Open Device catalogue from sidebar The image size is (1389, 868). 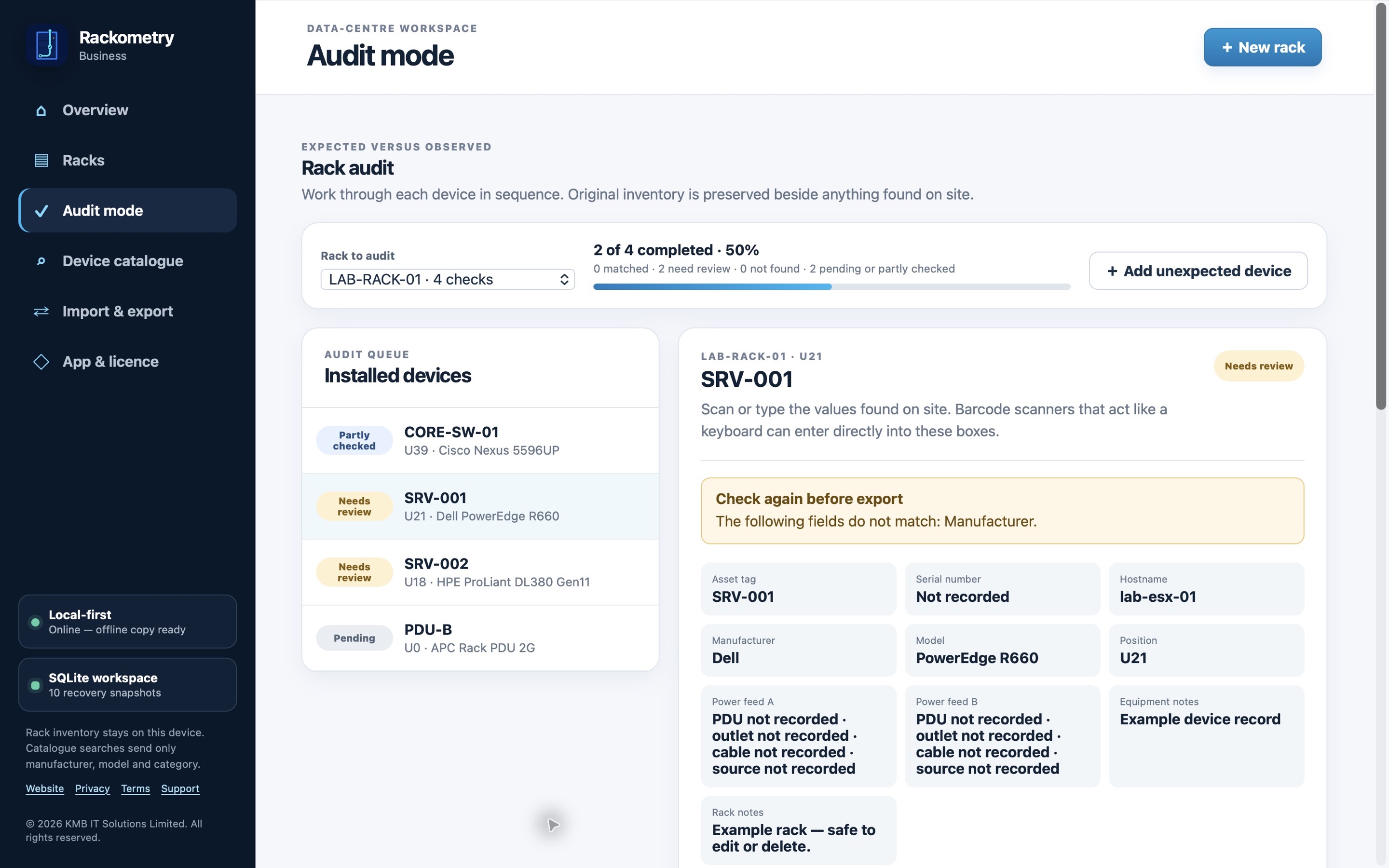click(127, 261)
